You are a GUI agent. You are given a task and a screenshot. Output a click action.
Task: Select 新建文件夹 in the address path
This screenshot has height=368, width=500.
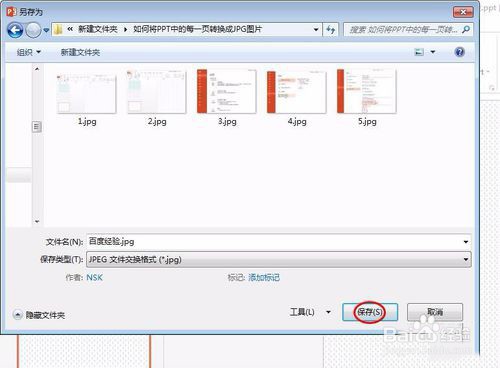point(98,29)
